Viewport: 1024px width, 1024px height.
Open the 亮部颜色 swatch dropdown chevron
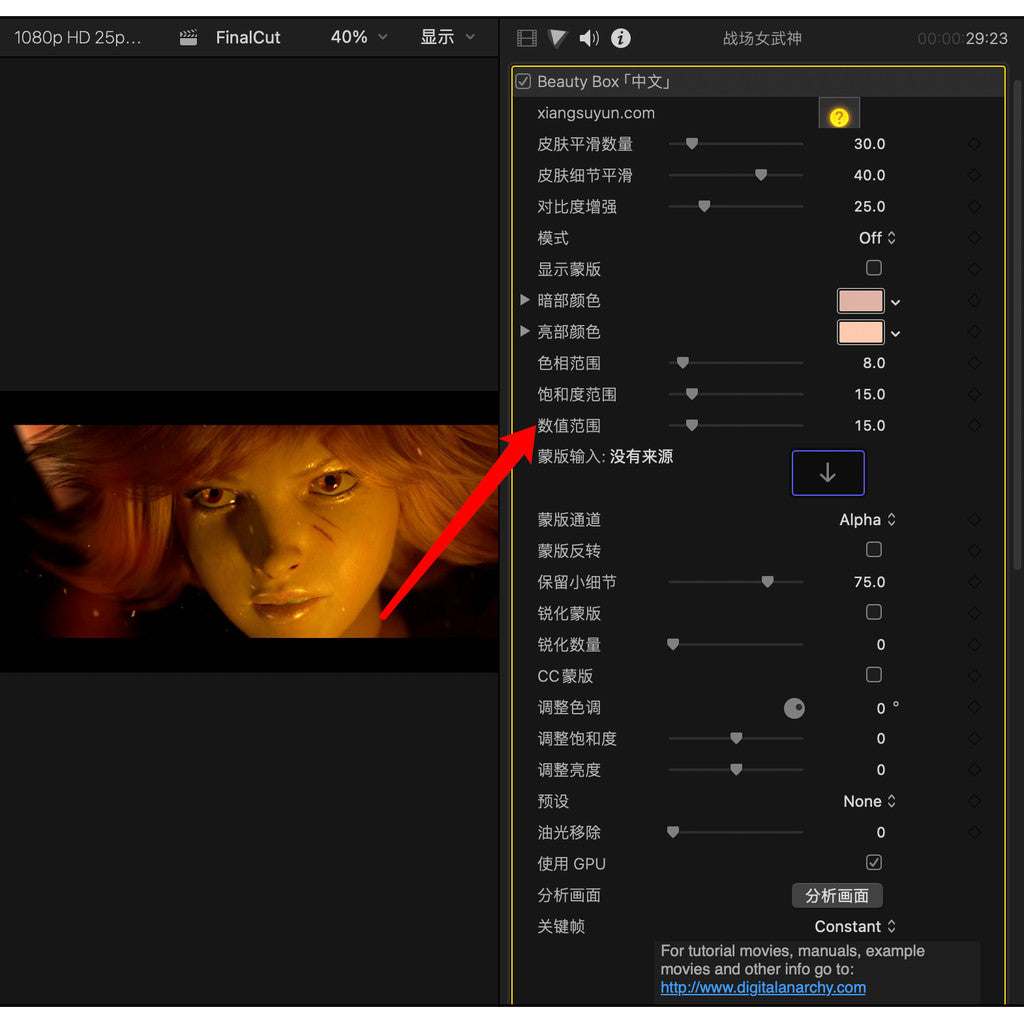click(895, 334)
